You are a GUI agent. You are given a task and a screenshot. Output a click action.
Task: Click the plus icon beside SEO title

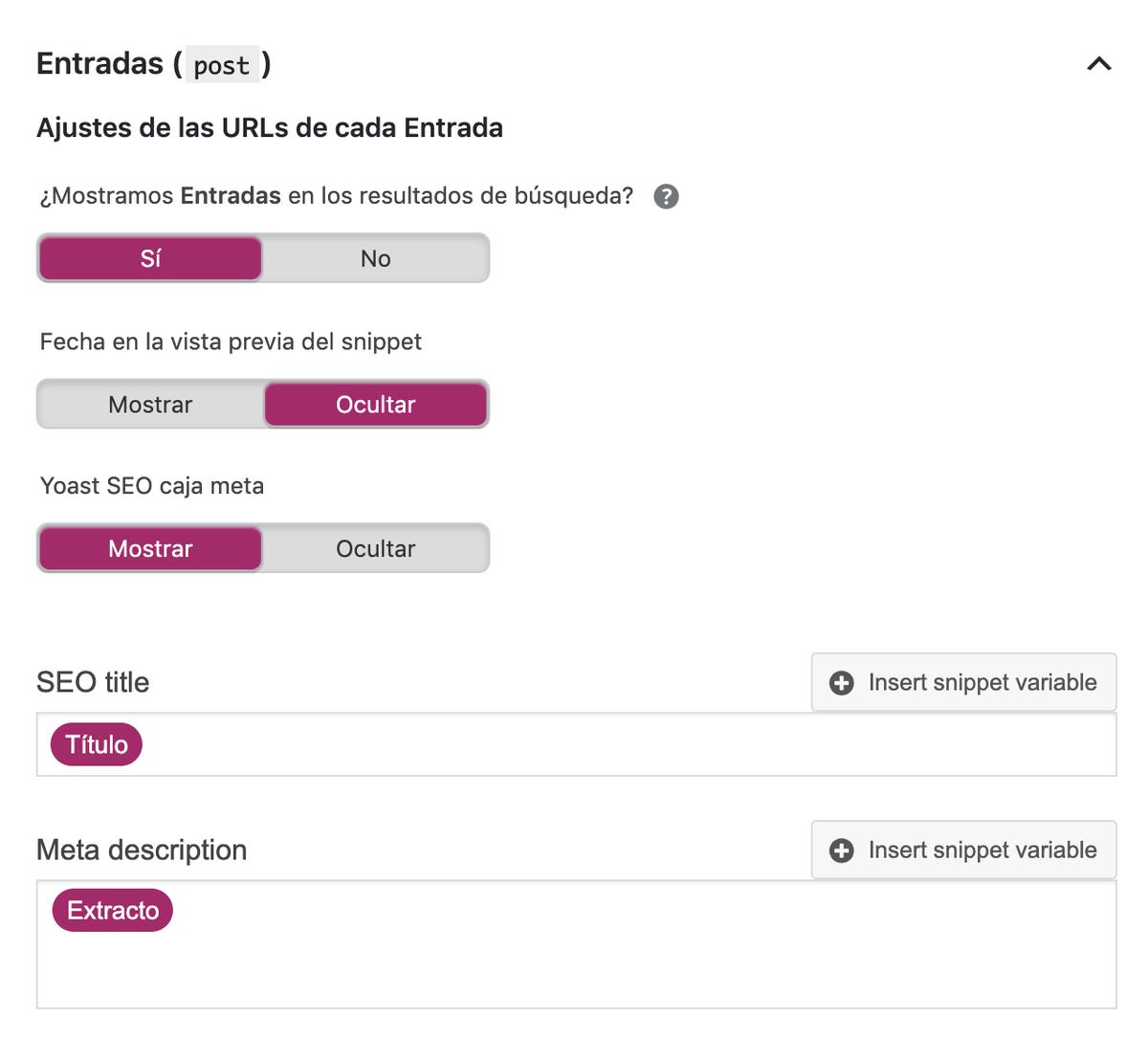click(x=842, y=683)
